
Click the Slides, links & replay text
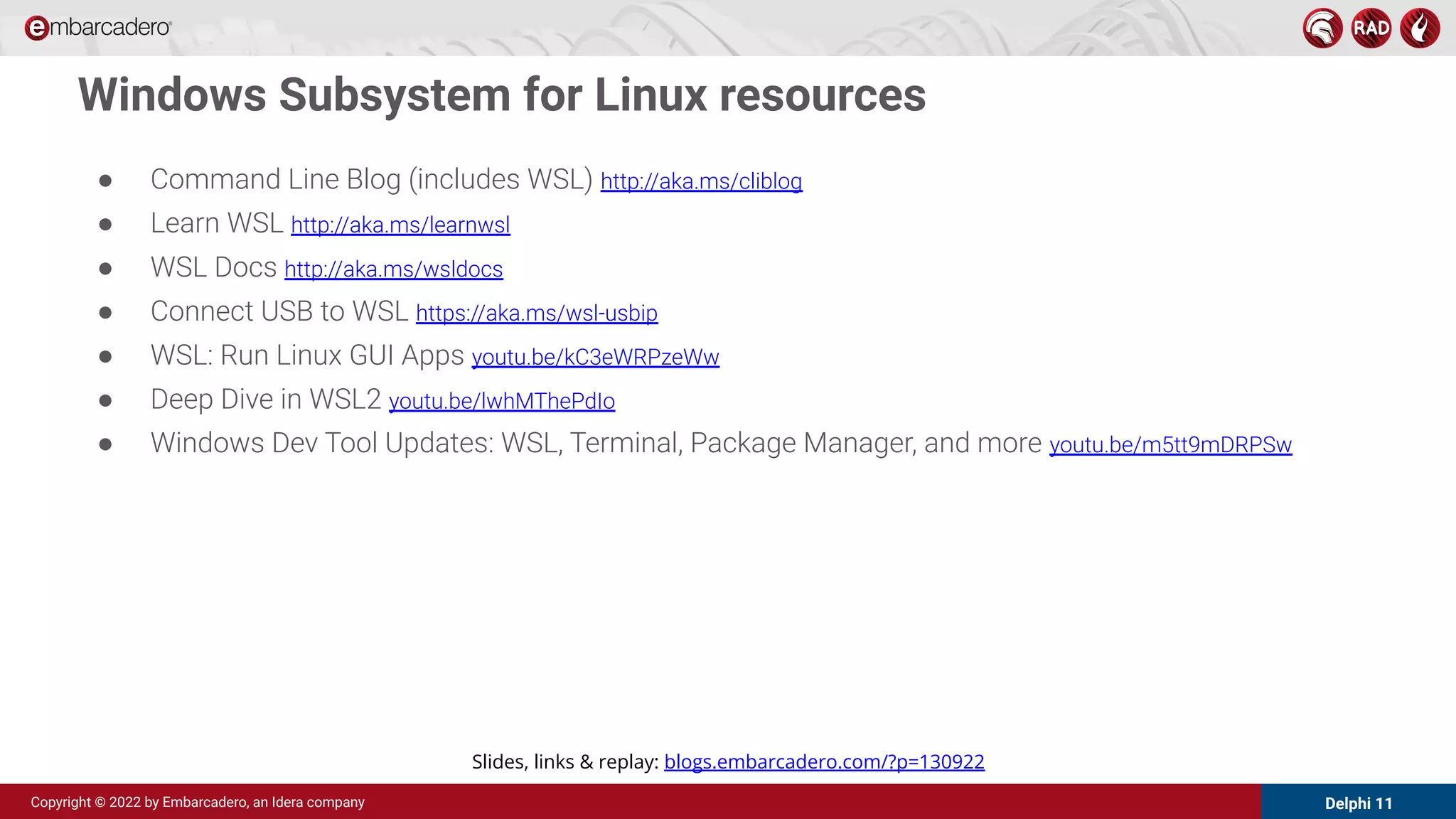(x=564, y=761)
